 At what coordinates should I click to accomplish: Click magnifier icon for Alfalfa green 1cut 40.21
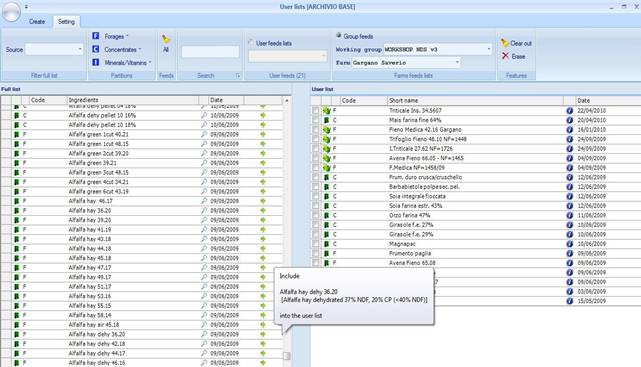tap(204, 134)
